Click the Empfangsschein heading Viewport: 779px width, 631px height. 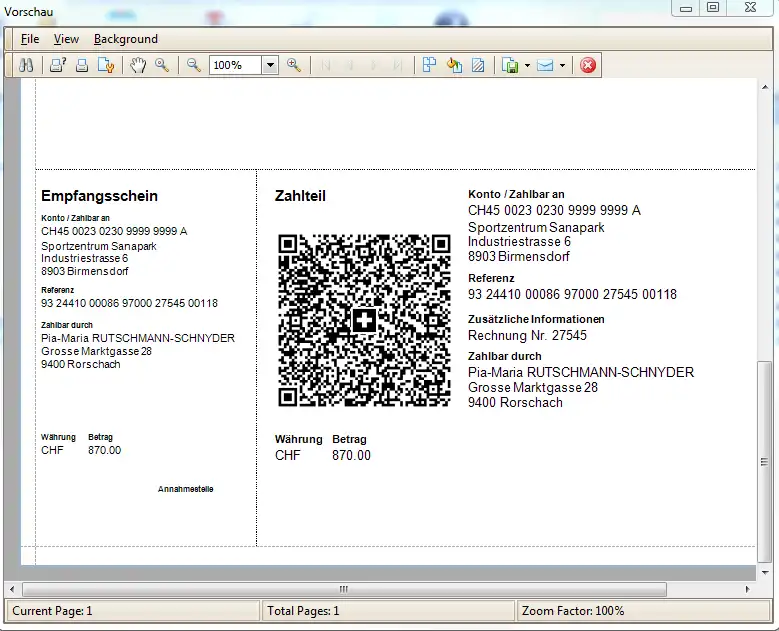coord(99,196)
